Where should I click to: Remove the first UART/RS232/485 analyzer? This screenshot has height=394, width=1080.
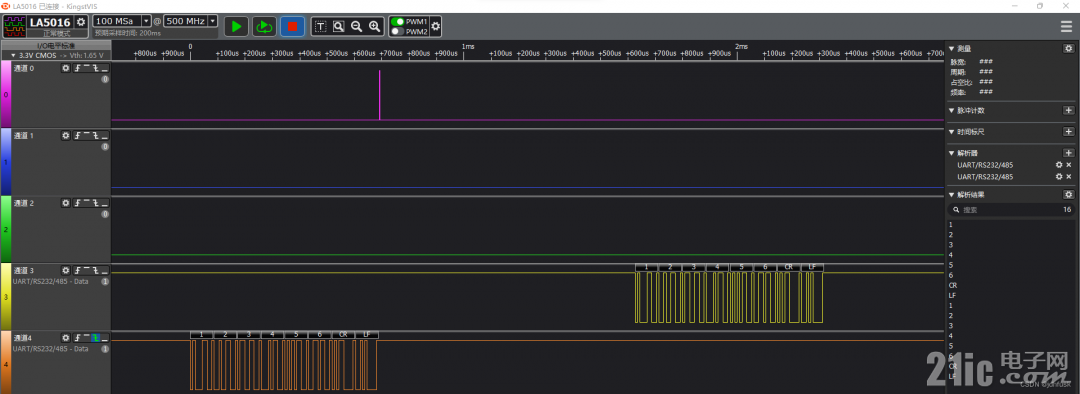pos(1069,165)
